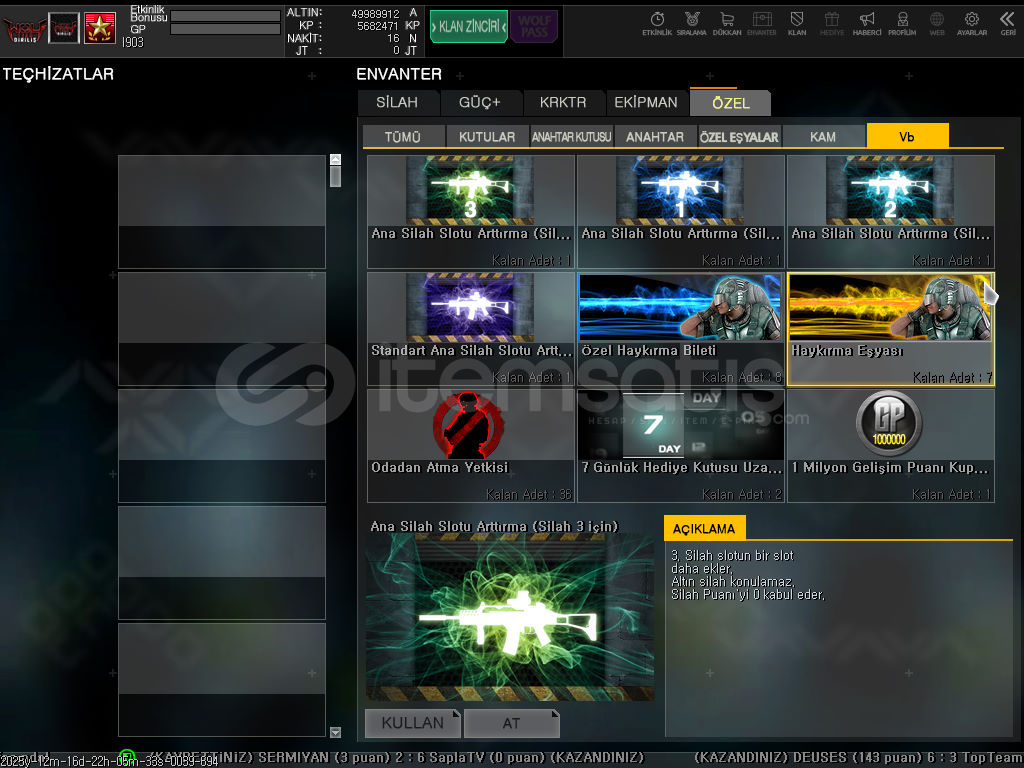Screen dimensions: 1024x768
Task: Switch to the EKİPMAN tab
Action: pyautogui.click(x=646, y=102)
